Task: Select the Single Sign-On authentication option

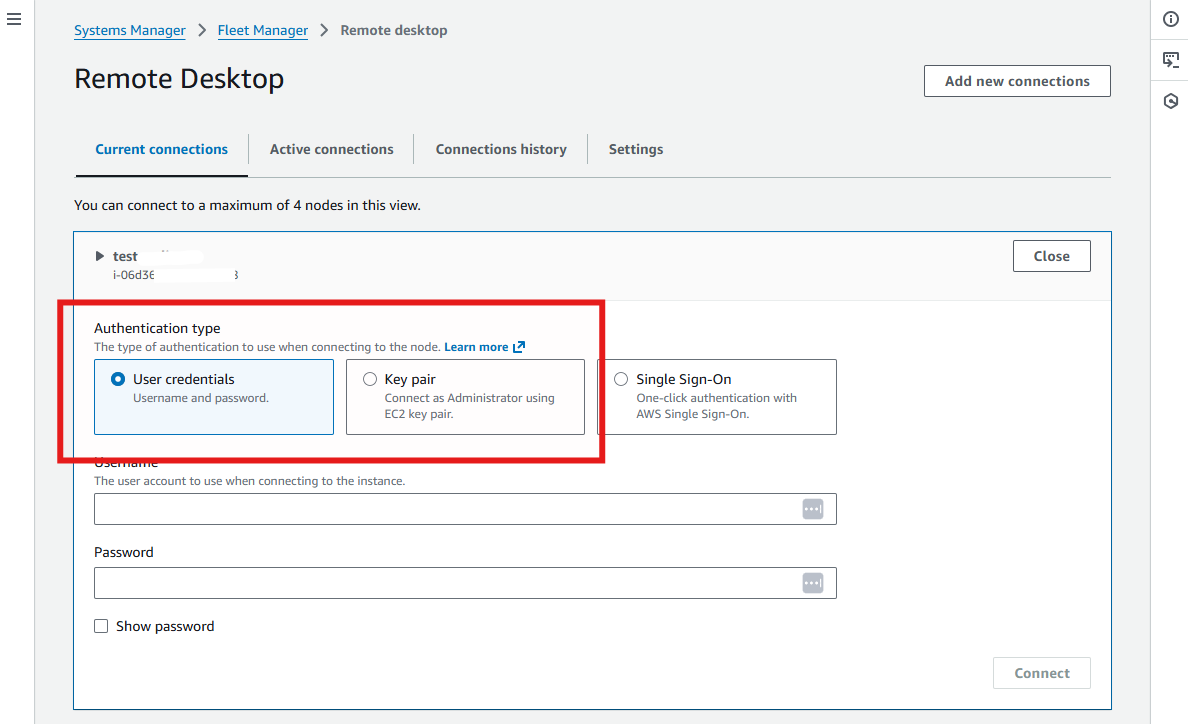Action: point(621,378)
